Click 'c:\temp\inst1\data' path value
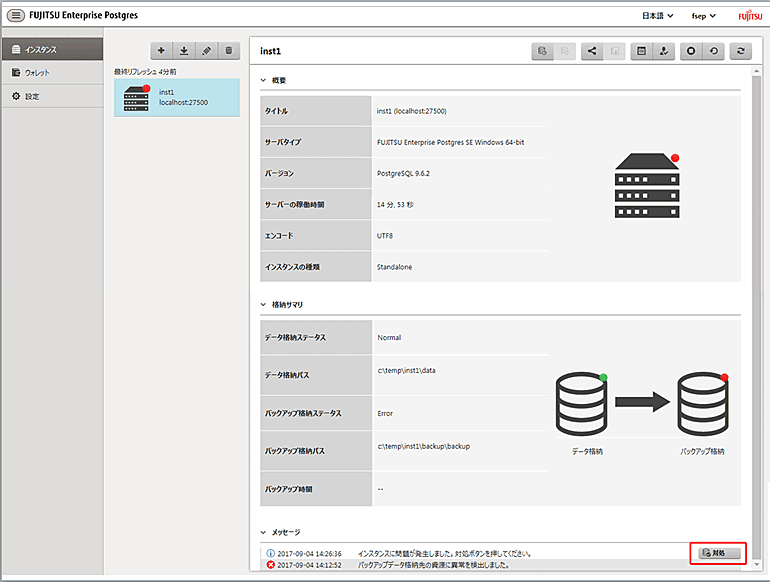Image resolution: width=770 pixels, height=582 pixels. [406, 370]
